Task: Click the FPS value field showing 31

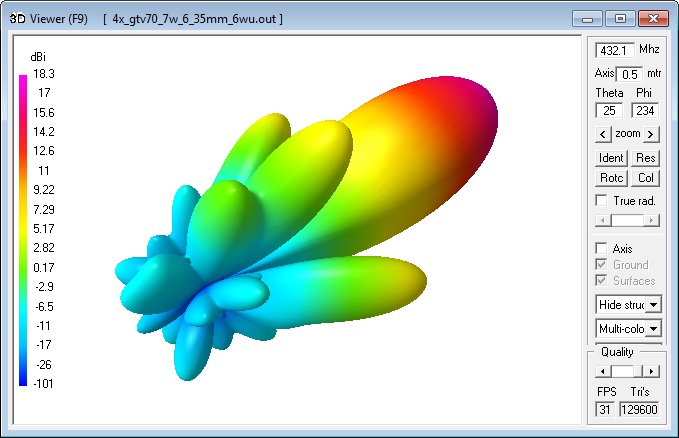Action: [x=605, y=409]
